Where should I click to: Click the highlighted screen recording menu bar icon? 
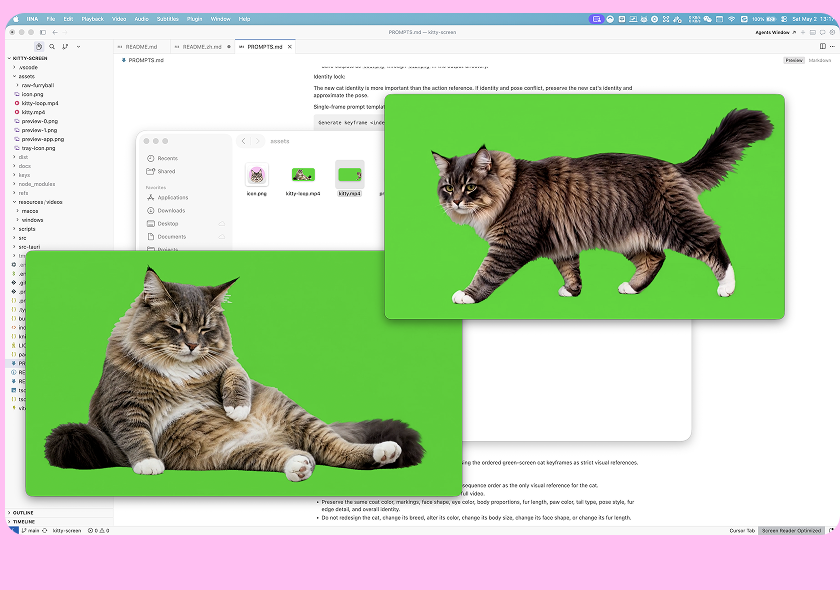(596, 19)
